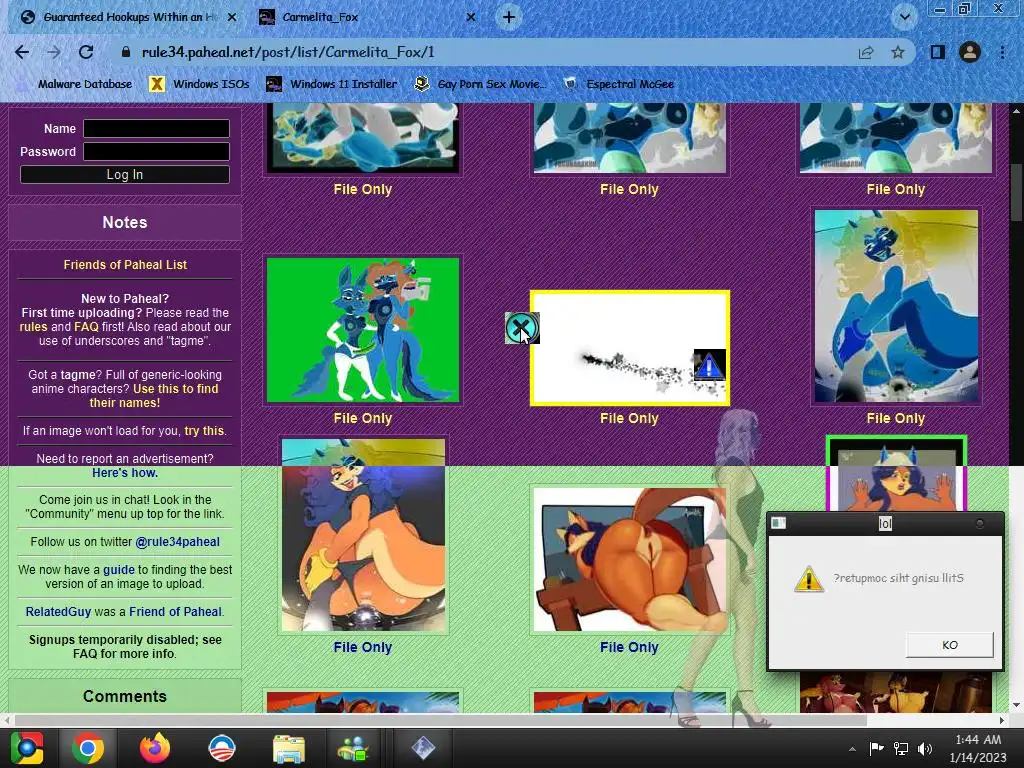Close the Guaranteed Hookups tab
The height and width of the screenshot is (768, 1024).
232,17
